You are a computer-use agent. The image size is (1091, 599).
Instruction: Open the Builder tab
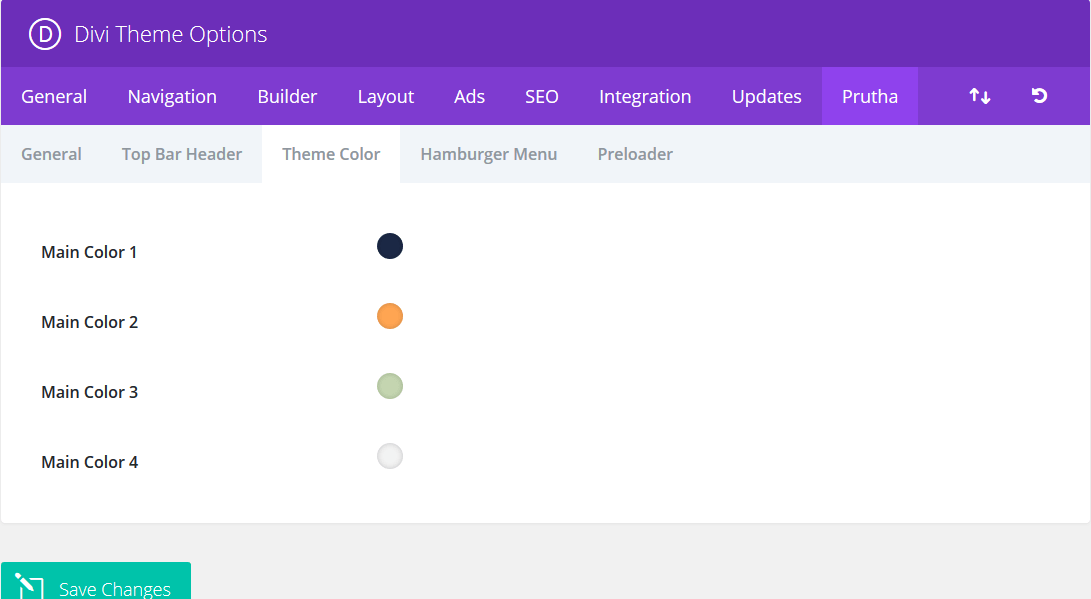coord(287,96)
